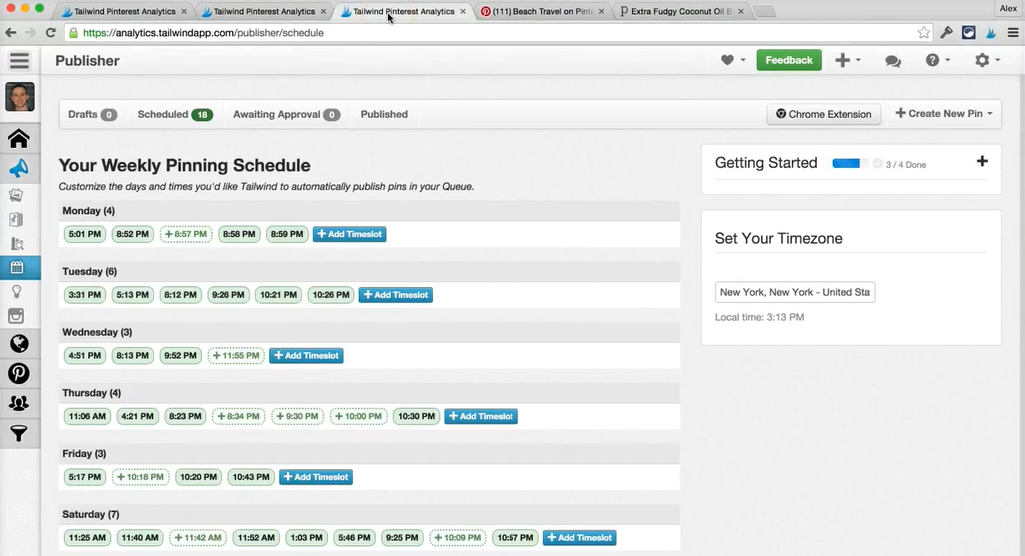Enable suggested 10:09 PM Saturday timeslot
The width and height of the screenshot is (1025, 556).
458,538
